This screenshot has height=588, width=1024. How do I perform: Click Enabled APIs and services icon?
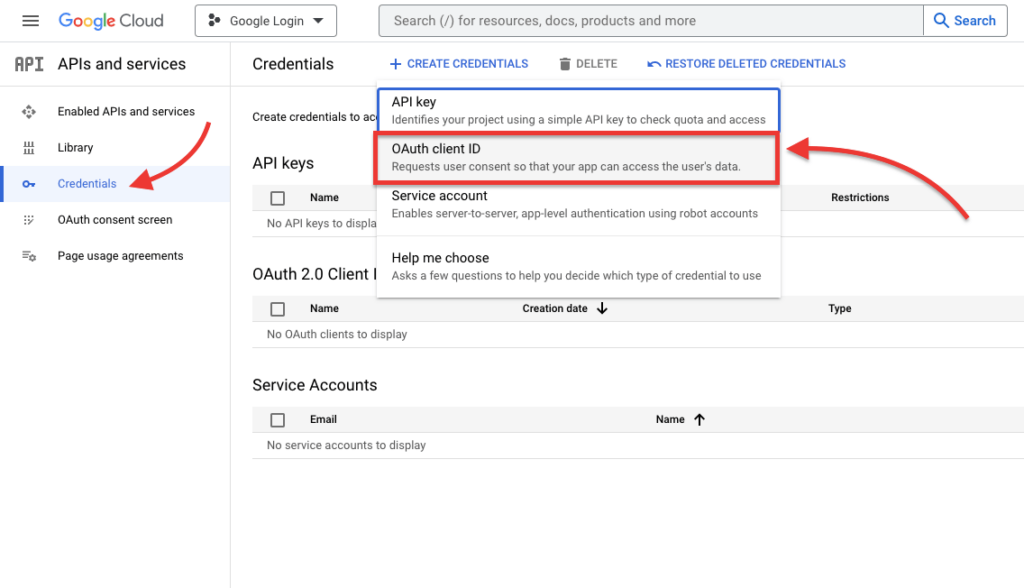[29, 112]
